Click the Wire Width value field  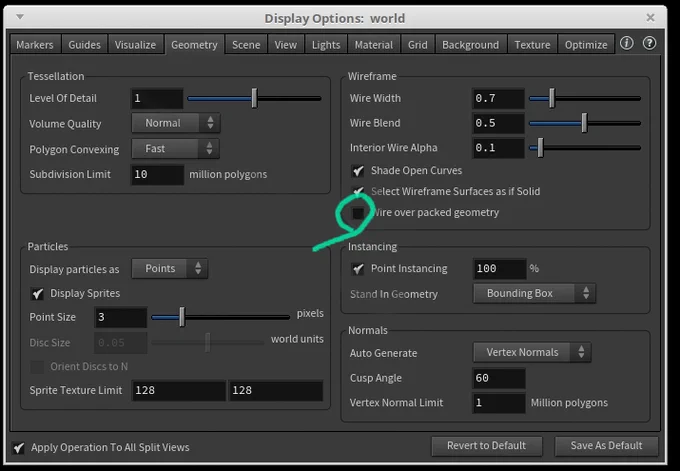(x=498, y=98)
